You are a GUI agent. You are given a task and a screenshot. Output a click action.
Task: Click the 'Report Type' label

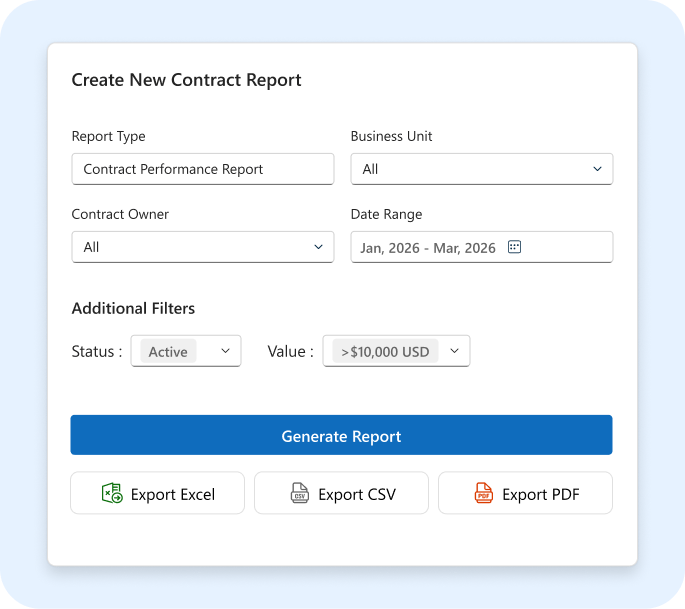click(x=108, y=137)
